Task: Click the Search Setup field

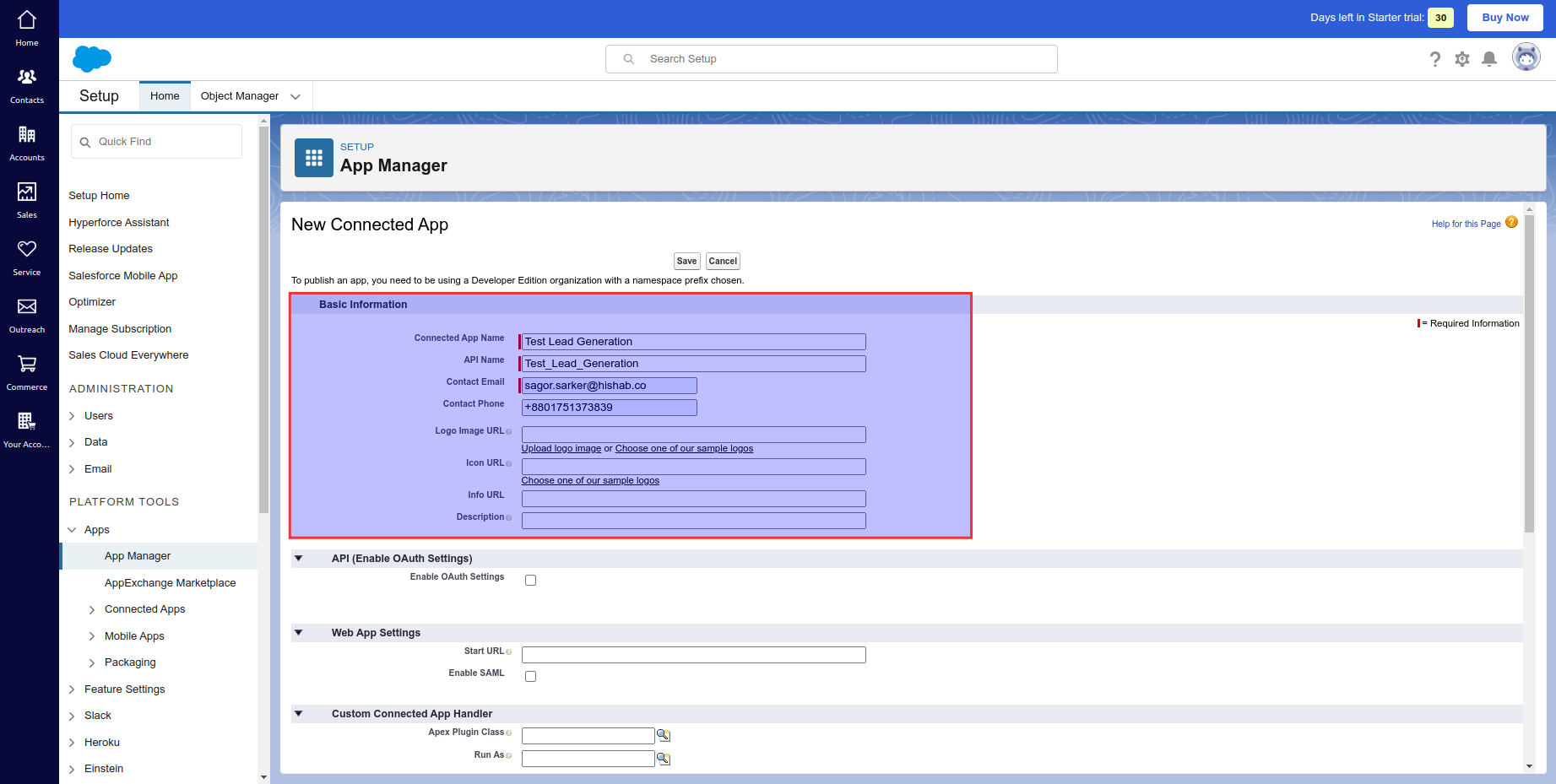Action: click(x=832, y=59)
